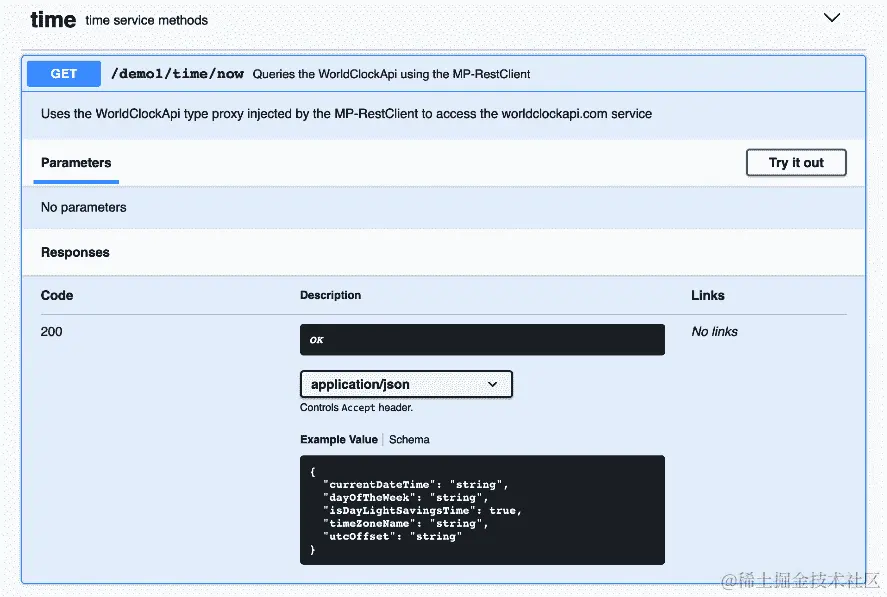
Task: Click inside the example JSON code block
Action: click(482, 510)
